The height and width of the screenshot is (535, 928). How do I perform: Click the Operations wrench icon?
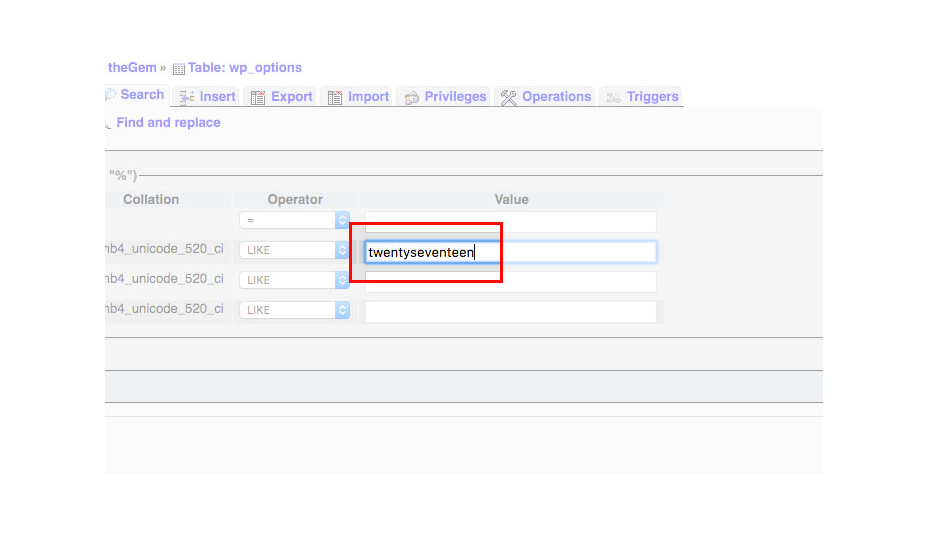click(x=508, y=98)
